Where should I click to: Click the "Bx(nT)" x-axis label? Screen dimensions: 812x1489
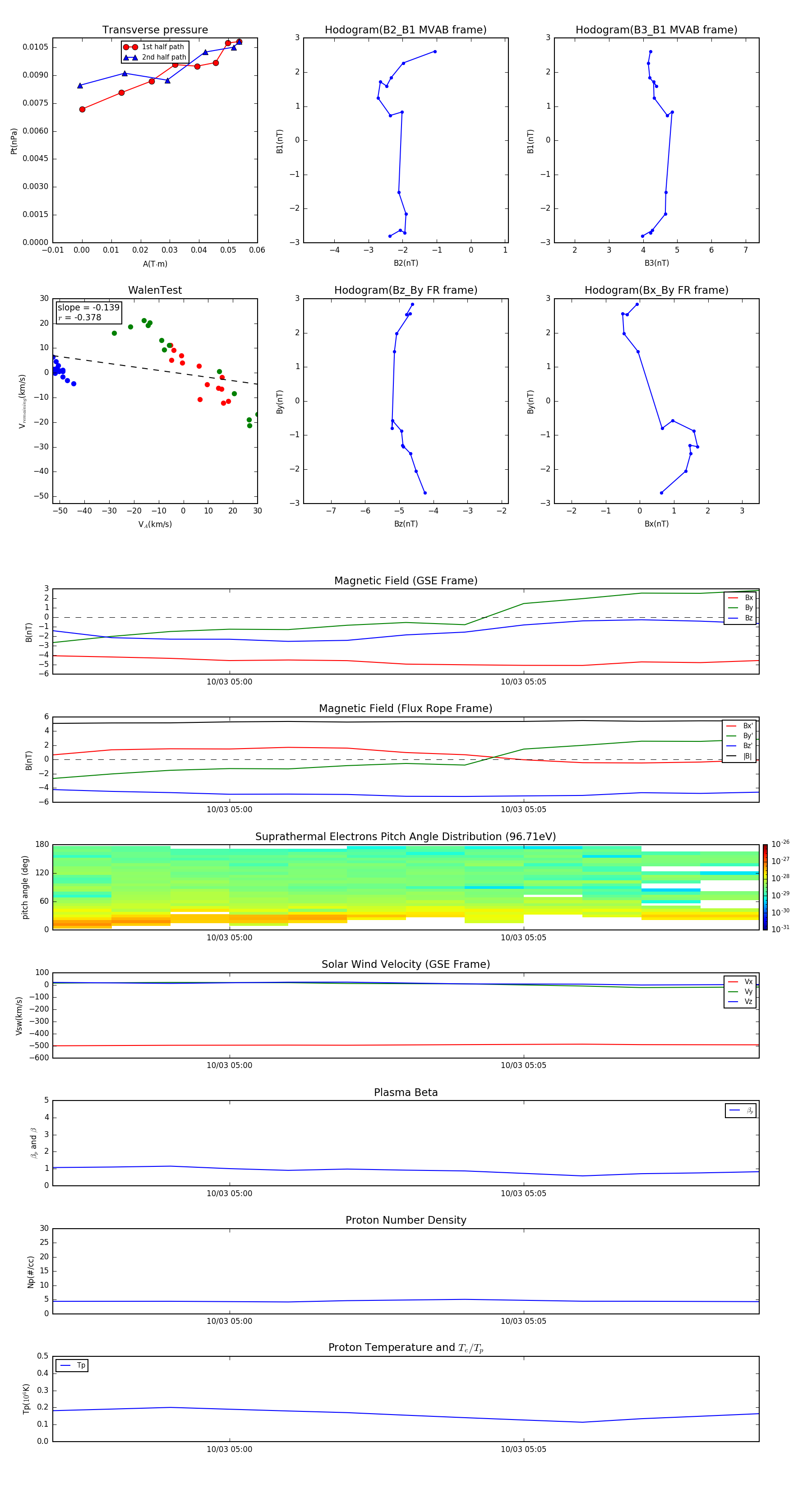(656, 524)
